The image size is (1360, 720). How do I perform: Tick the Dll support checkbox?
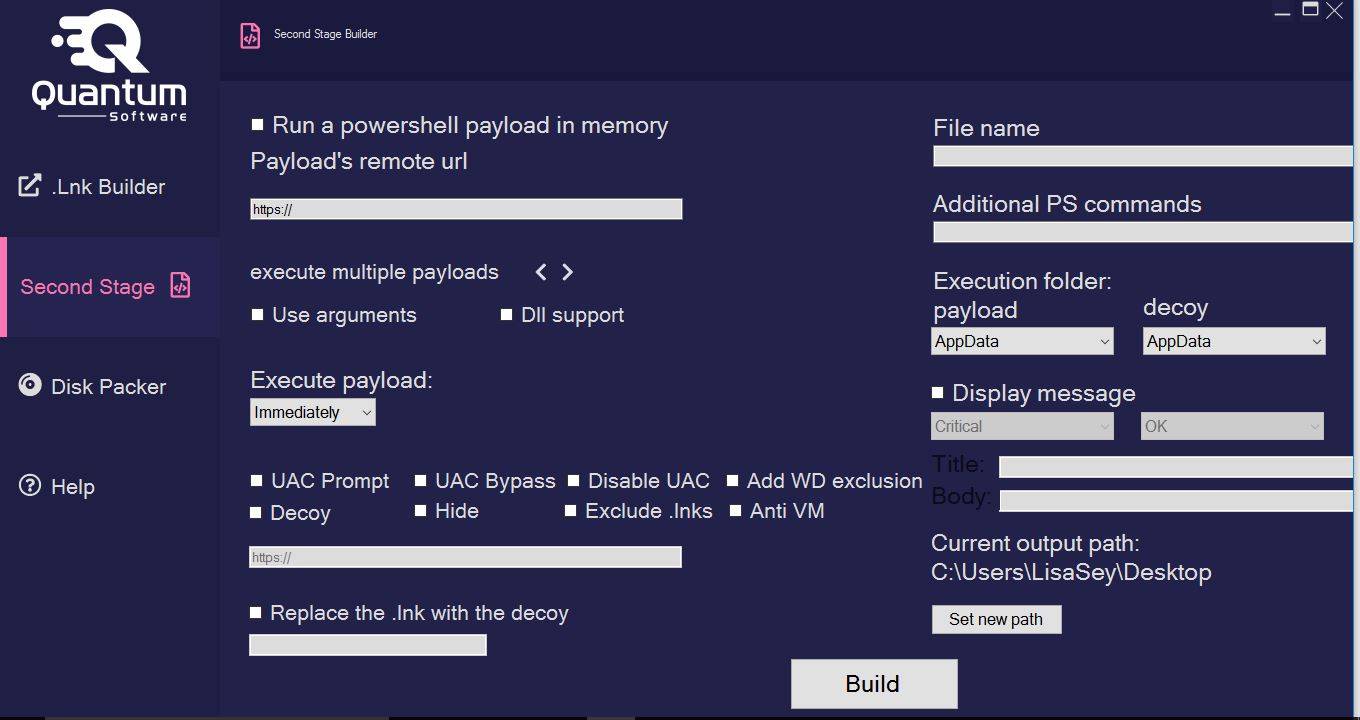point(507,315)
